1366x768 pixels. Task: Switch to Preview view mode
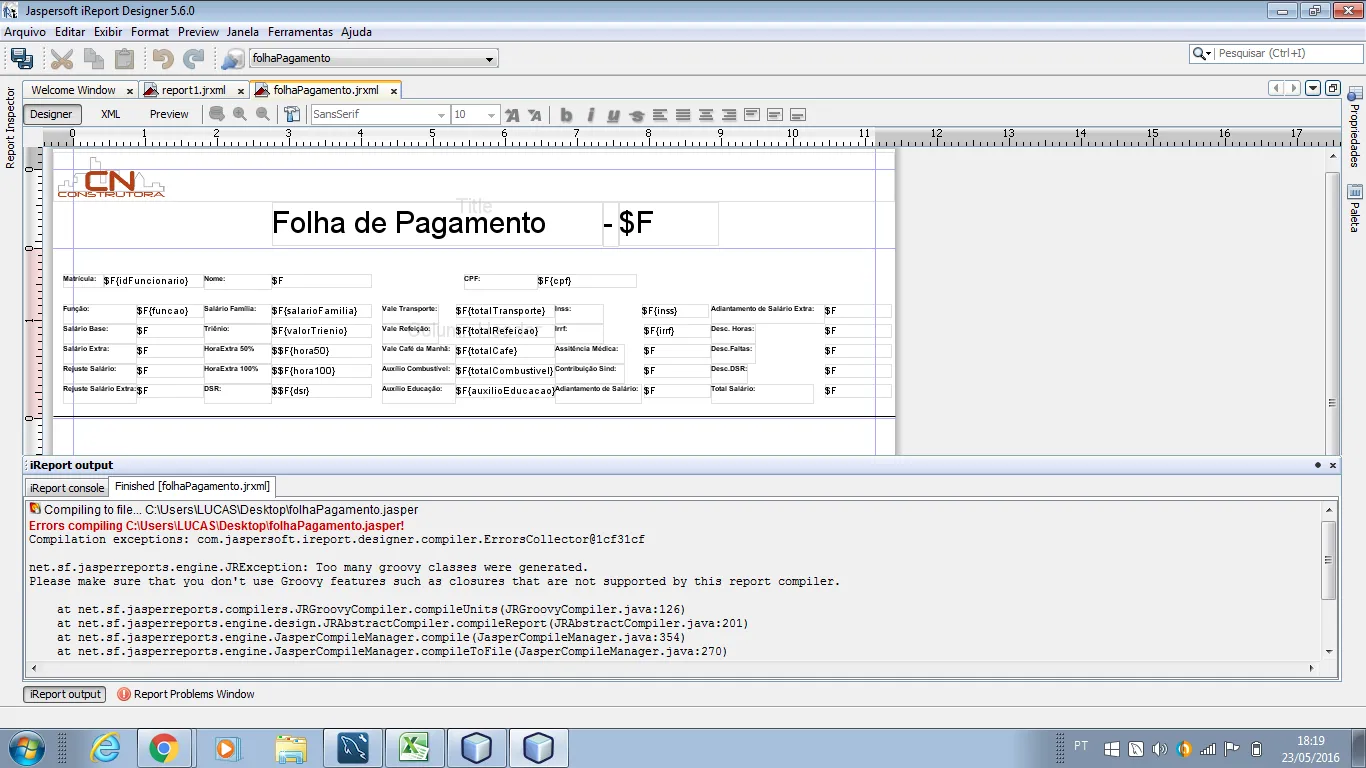click(169, 114)
